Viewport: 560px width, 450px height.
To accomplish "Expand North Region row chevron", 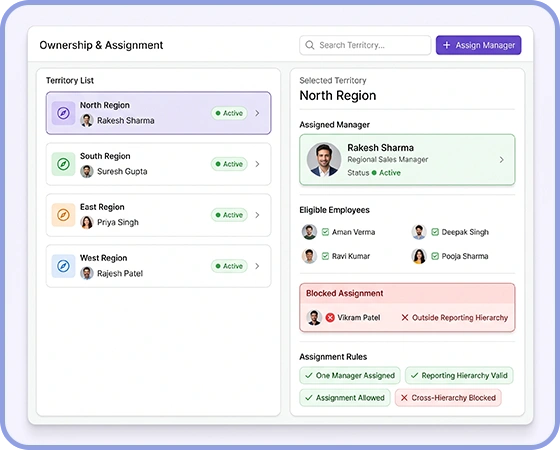I will coord(257,113).
